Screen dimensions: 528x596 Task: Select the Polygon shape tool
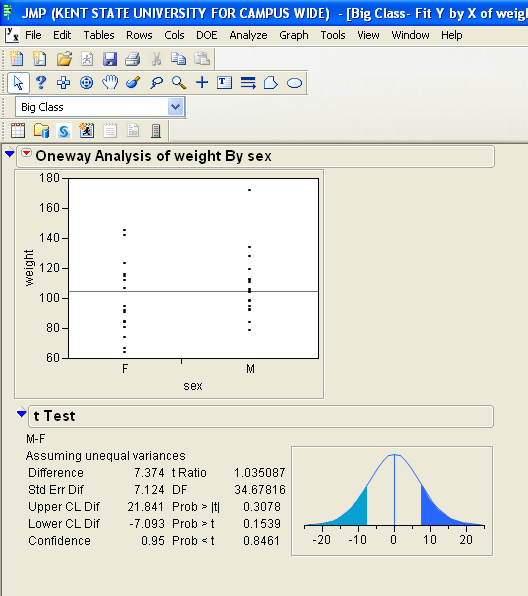tap(271, 82)
